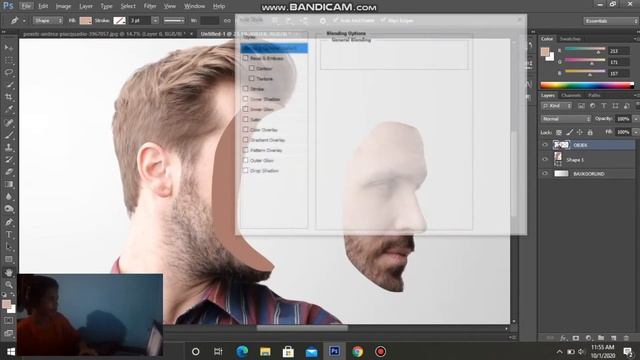
Task: Open the File menu
Action: [x=26, y=6]
